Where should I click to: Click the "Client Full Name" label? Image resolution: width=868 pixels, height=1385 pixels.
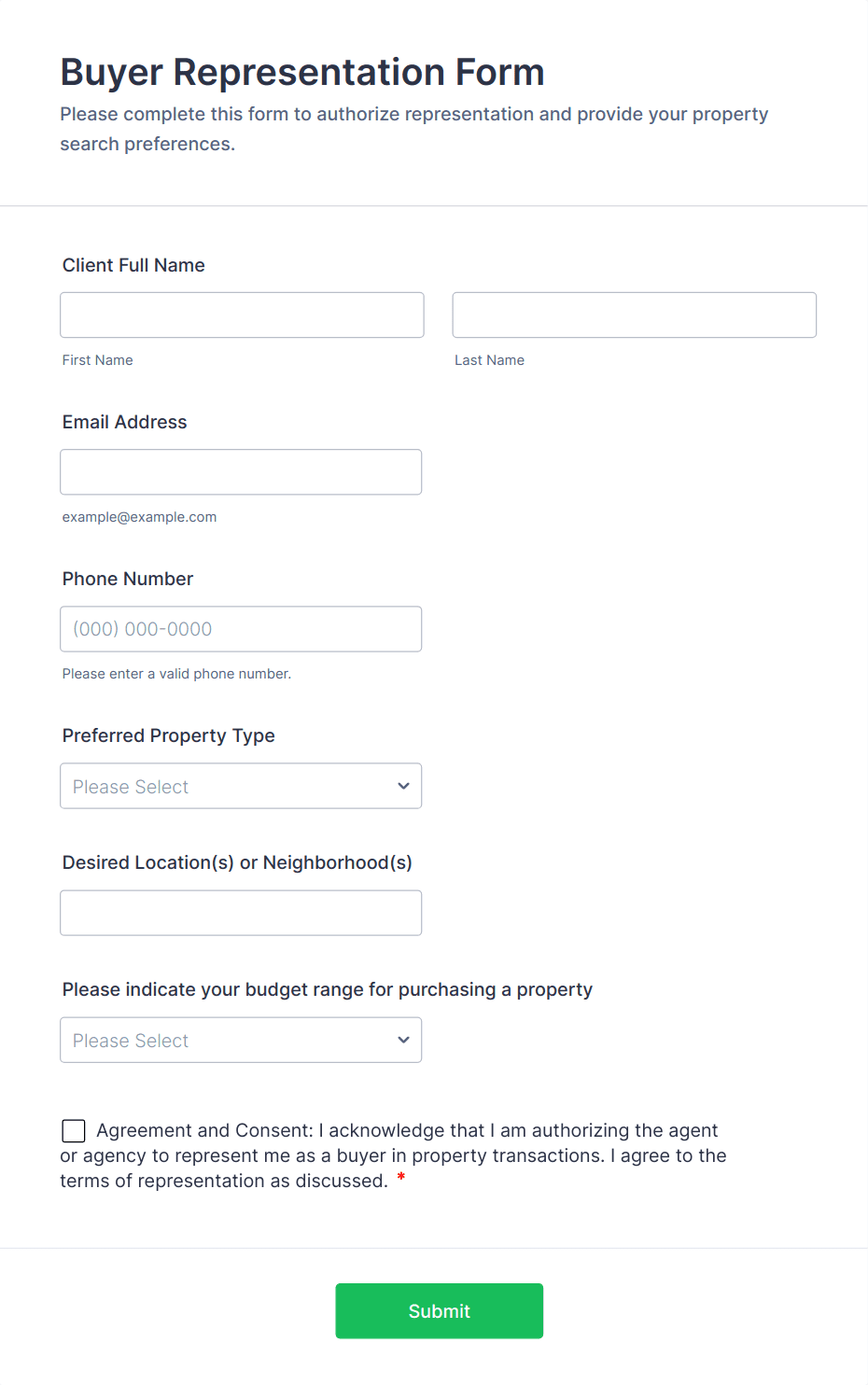tap(133, 265)
